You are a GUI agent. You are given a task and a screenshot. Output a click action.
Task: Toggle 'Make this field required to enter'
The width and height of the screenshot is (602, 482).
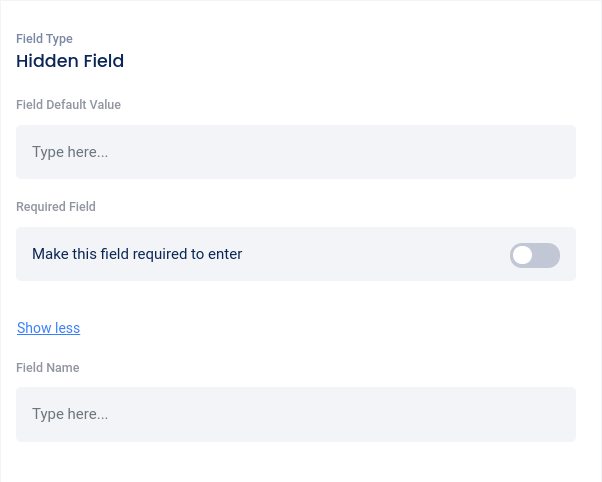(535, 255)
